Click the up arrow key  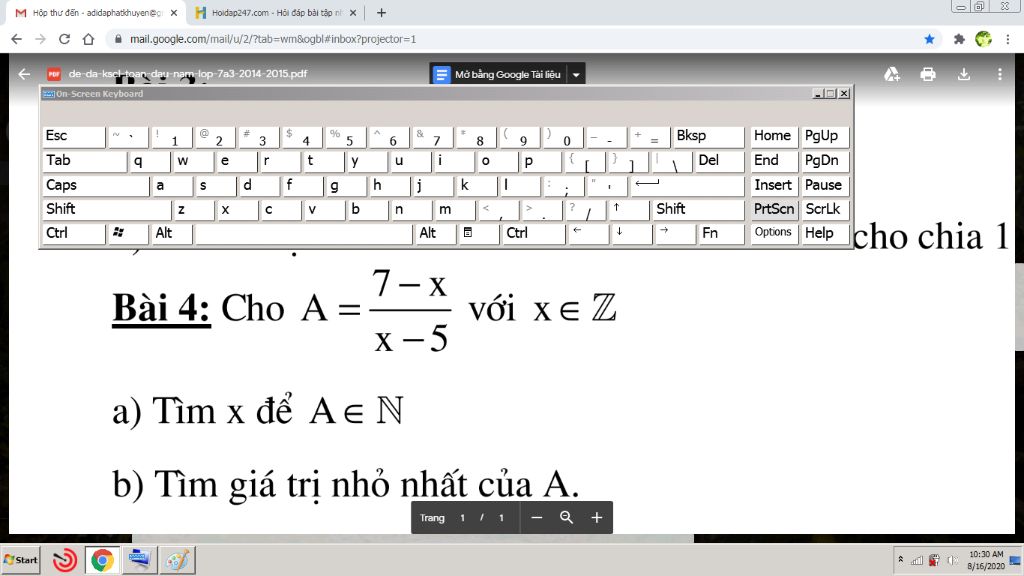(630, 210)
